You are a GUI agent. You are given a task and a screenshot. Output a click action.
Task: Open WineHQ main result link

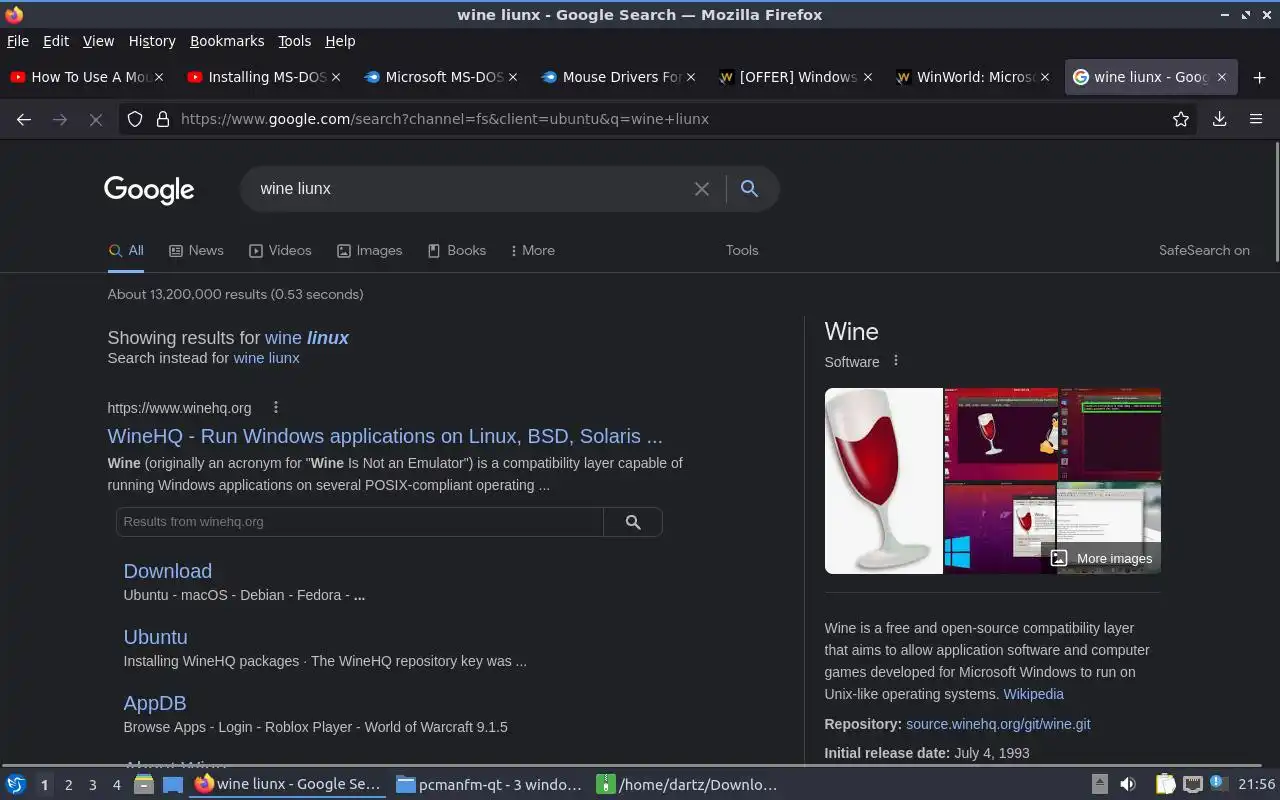coord(385,436)
